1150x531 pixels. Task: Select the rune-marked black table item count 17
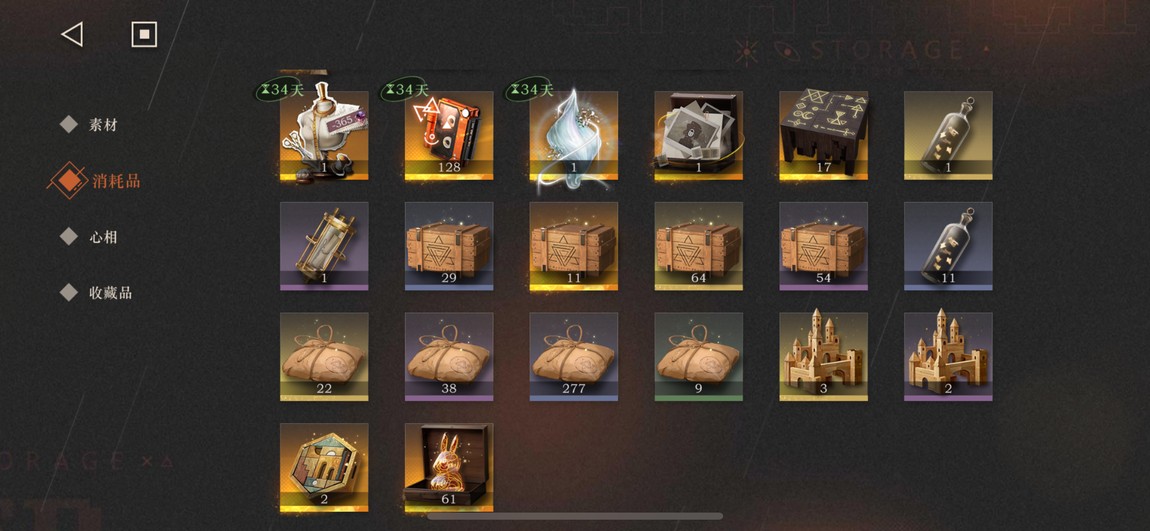pos(823,136)
